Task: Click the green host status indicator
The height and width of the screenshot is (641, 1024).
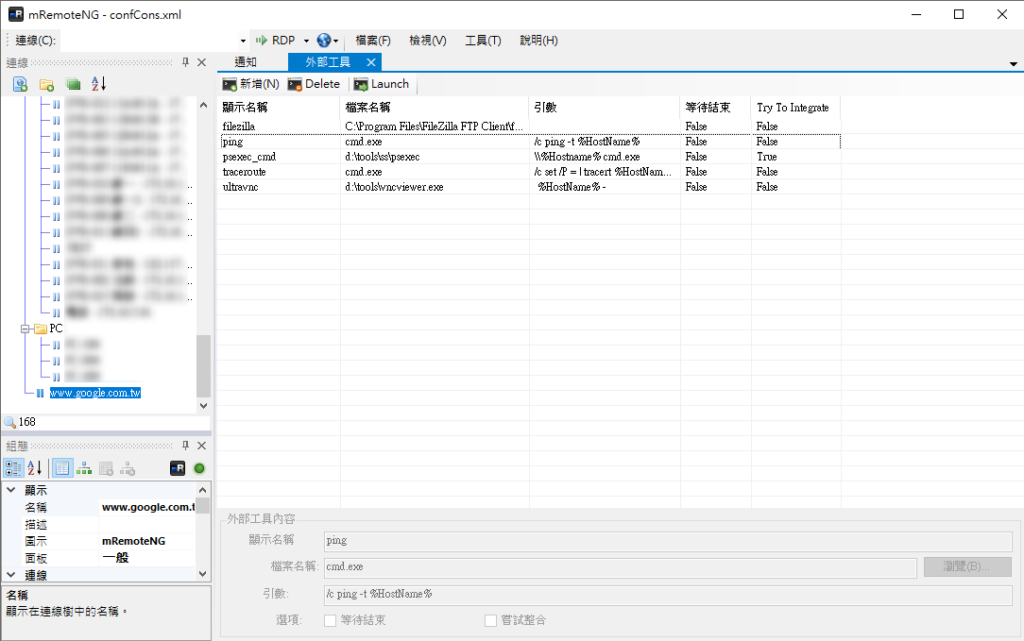Action: pos(199,468)
